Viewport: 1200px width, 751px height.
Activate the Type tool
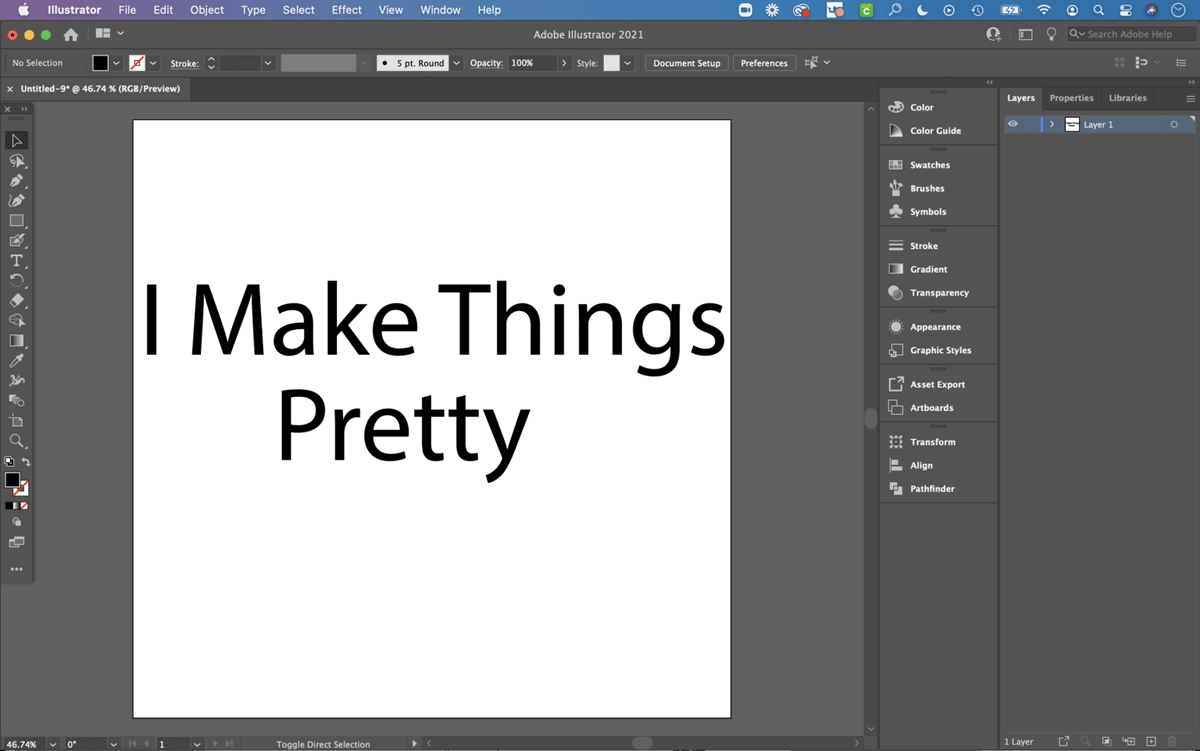16,261
